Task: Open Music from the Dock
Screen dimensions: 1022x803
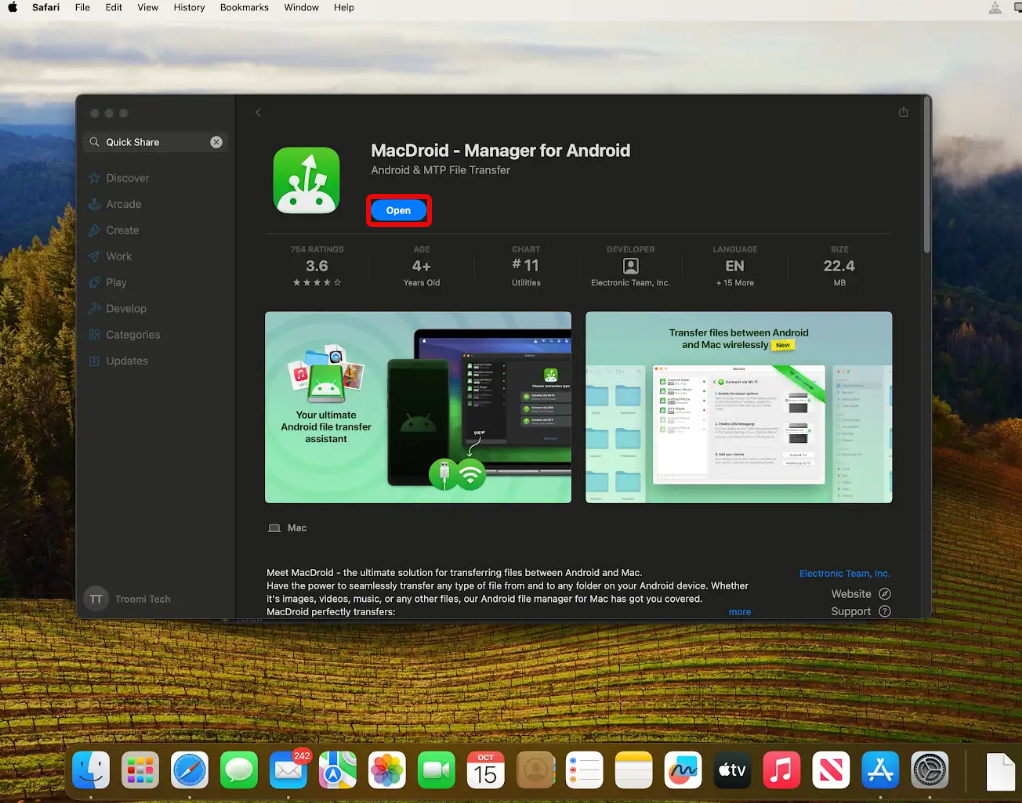Action: click(781, 770)
